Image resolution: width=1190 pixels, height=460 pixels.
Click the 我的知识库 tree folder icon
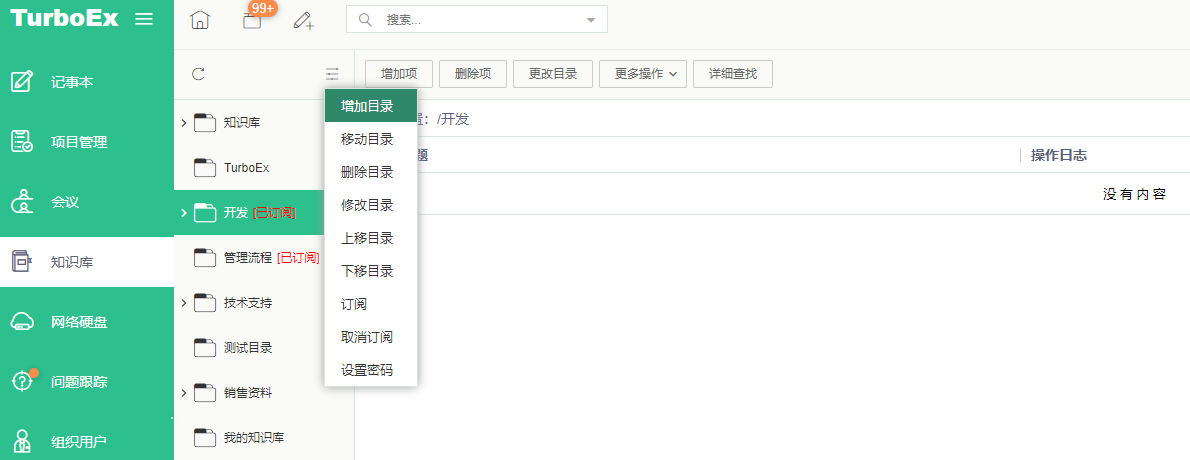point(205,439)
